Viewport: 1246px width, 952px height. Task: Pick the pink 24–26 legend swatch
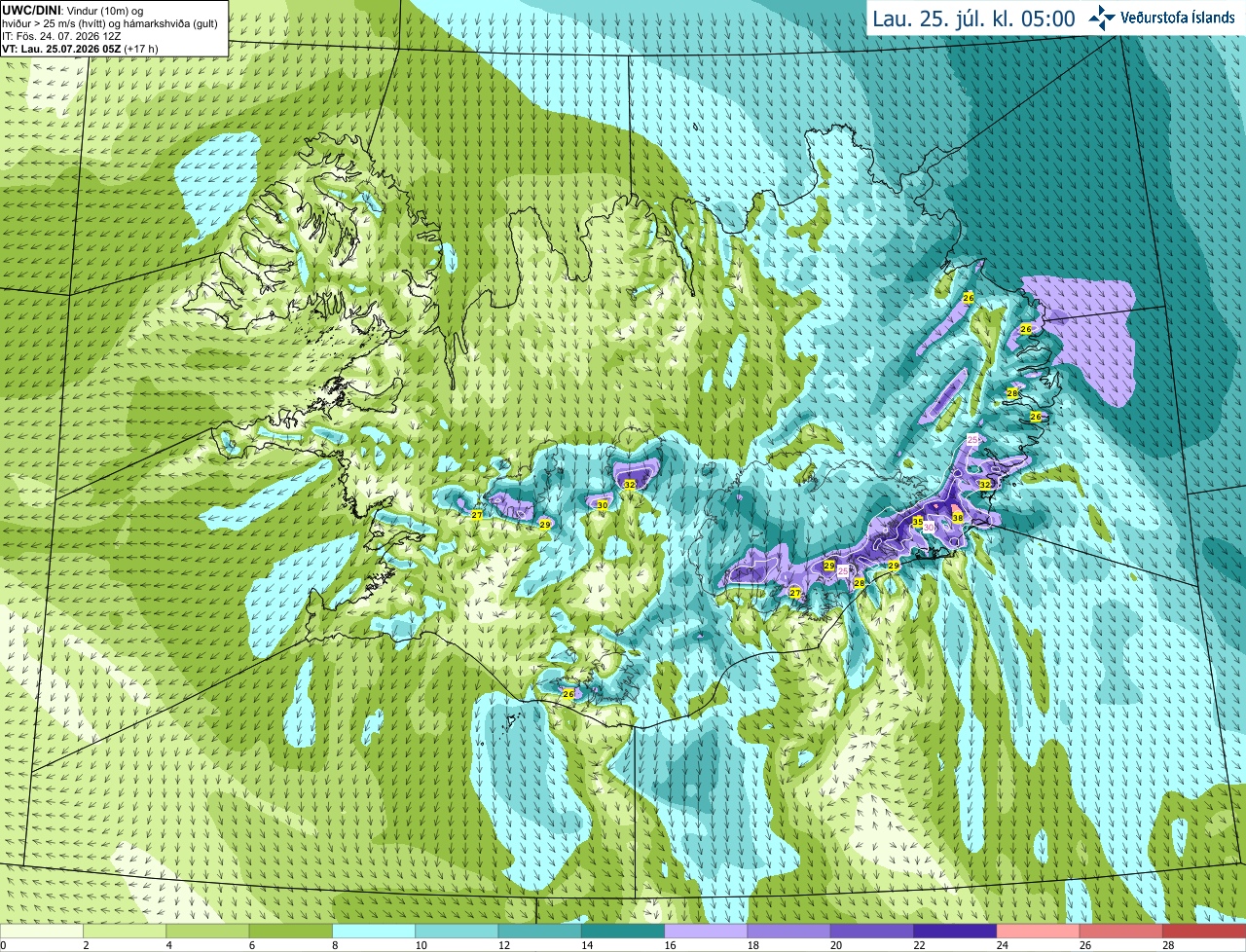click(x=1039, y=932)
